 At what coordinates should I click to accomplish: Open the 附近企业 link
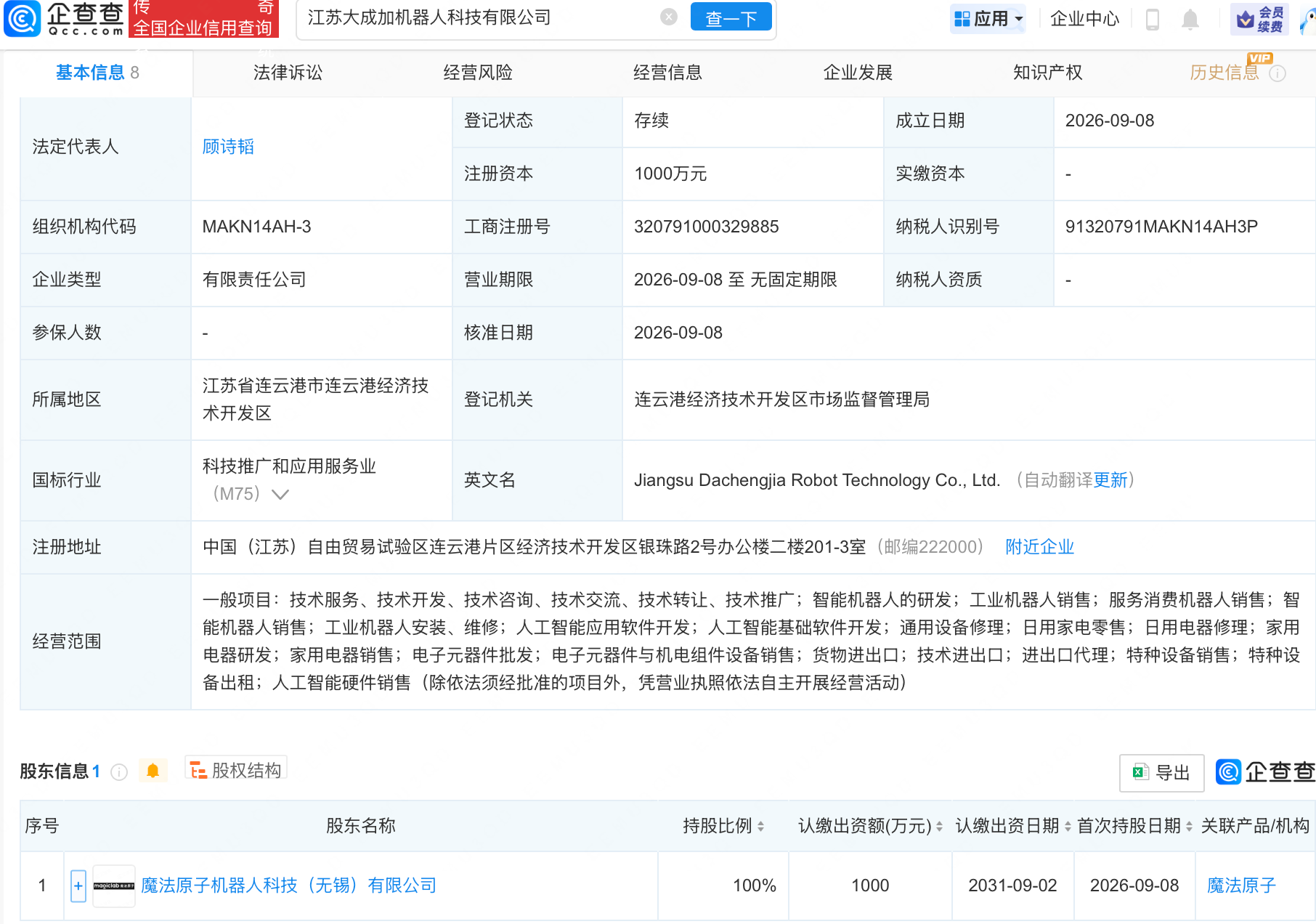[1039, 547]
